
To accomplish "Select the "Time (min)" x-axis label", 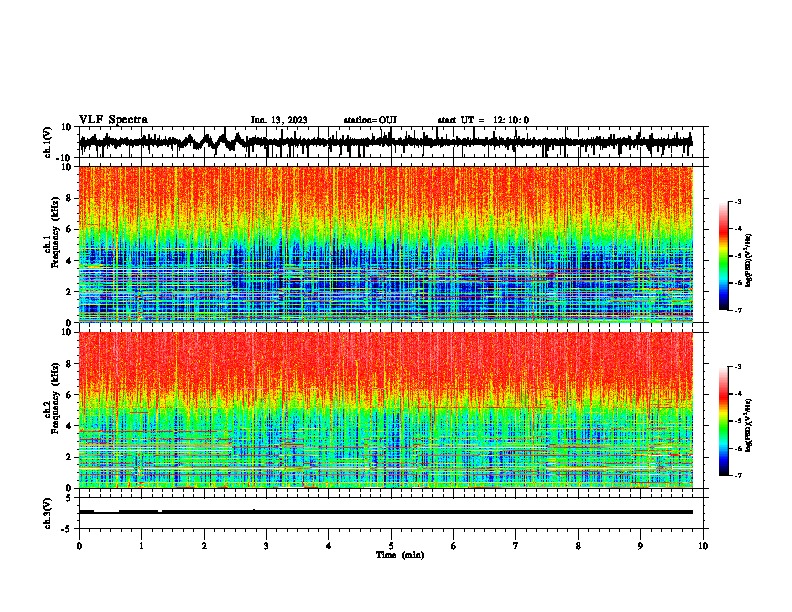I will click(x=400, y=555).
